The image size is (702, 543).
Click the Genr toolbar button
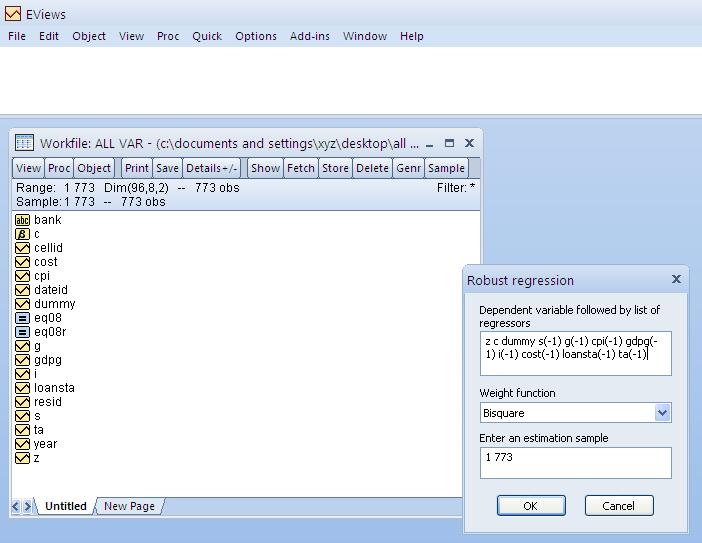[x=408, y=168]
